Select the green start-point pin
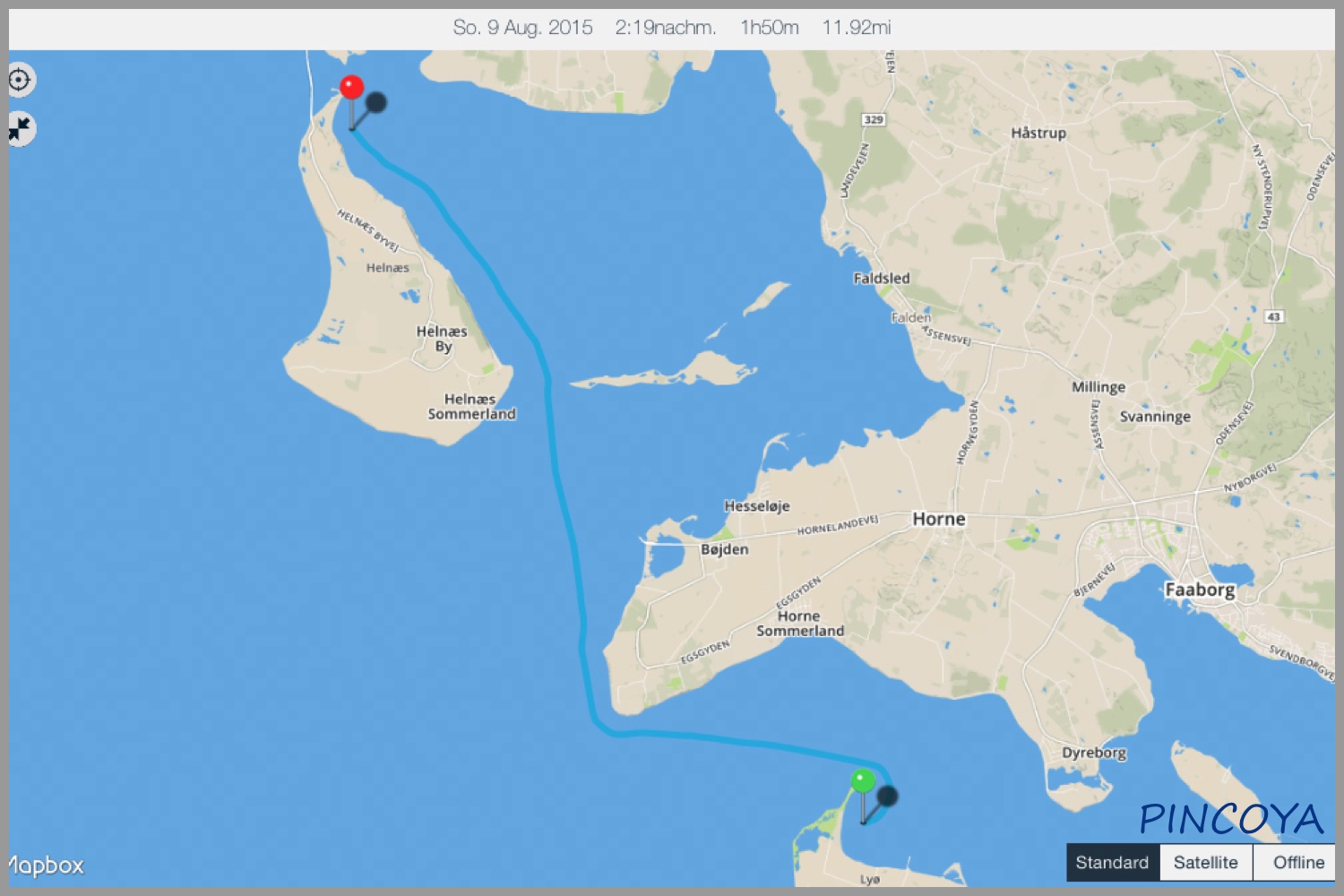This screenshot has height=896, width=1344. pyautogui.click(x=863, y=780)
